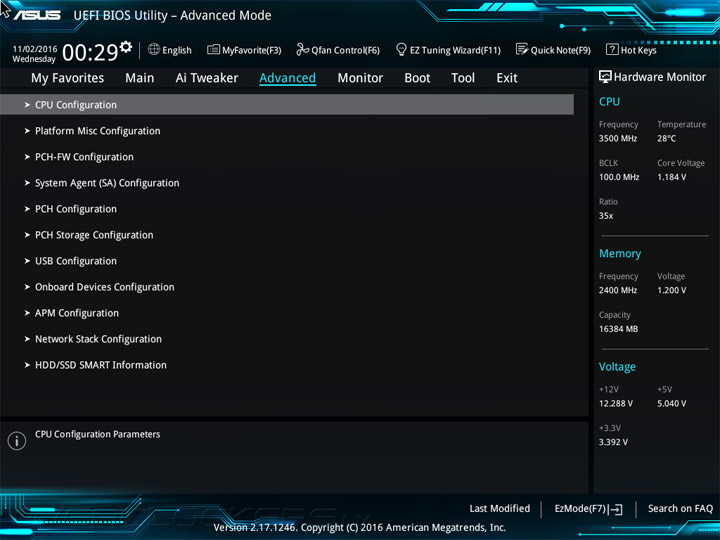Screen dimensions: 720x540
Task: Expand APM Configuration arrow
Action: 27,313
